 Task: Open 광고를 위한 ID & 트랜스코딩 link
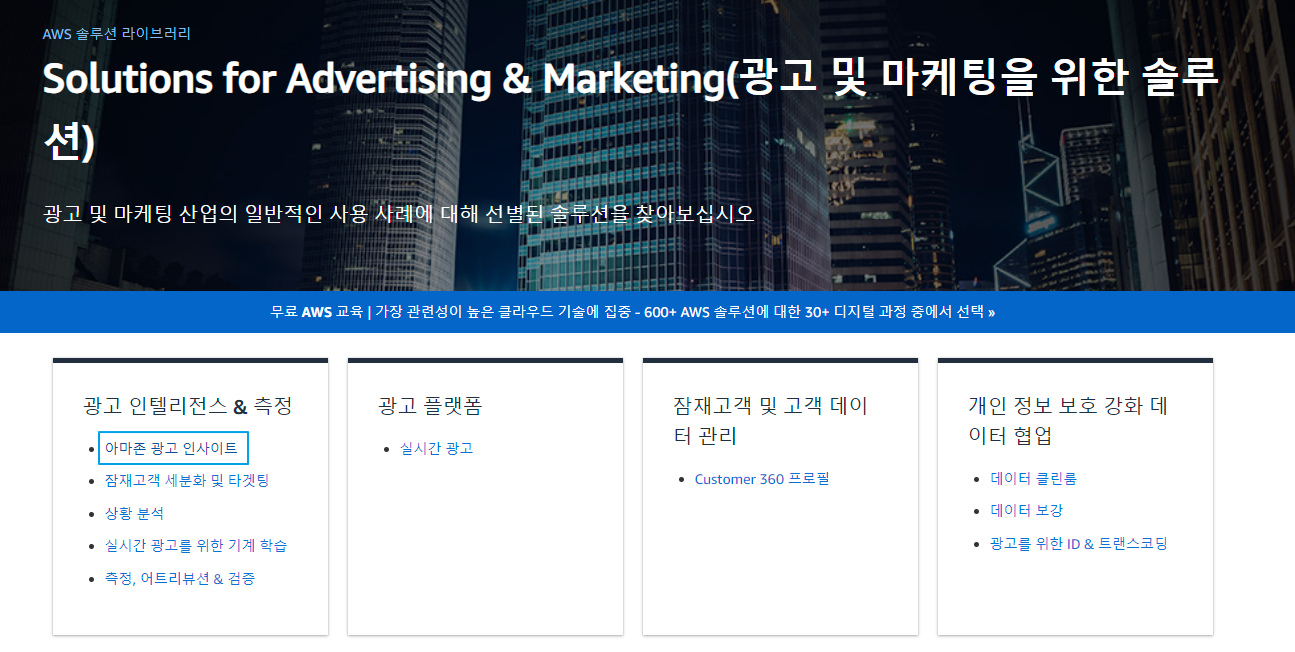1079,544
